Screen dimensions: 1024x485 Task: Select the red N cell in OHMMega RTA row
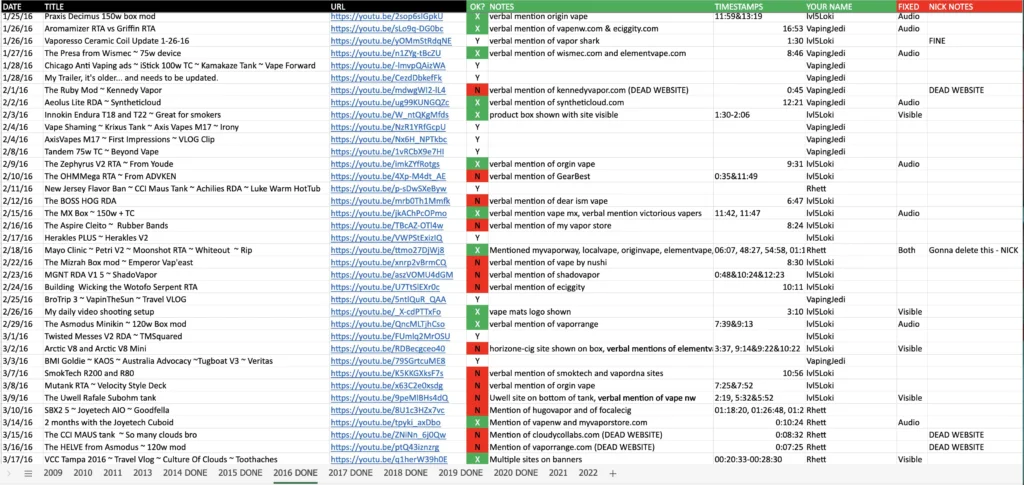click(477, 176)
